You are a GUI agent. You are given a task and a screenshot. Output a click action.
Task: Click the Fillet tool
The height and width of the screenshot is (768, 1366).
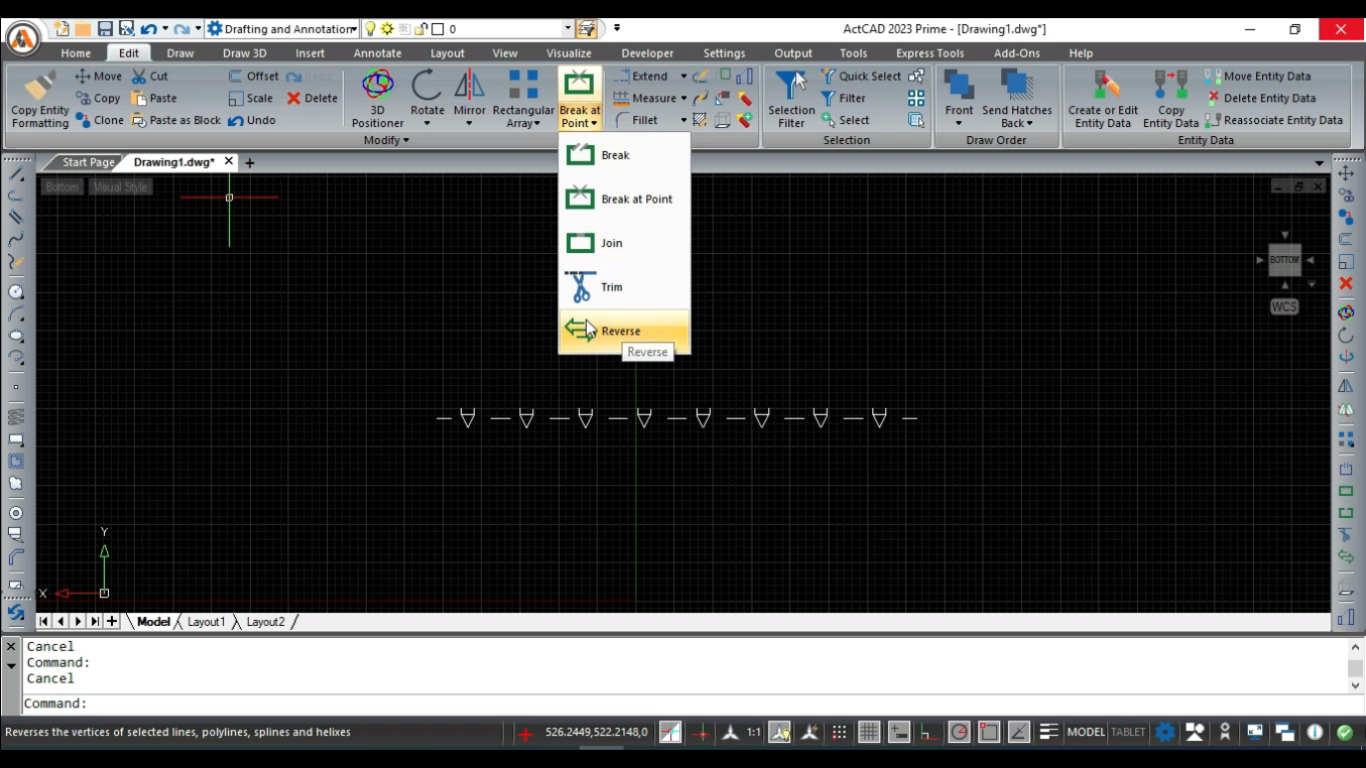(636, 120)
